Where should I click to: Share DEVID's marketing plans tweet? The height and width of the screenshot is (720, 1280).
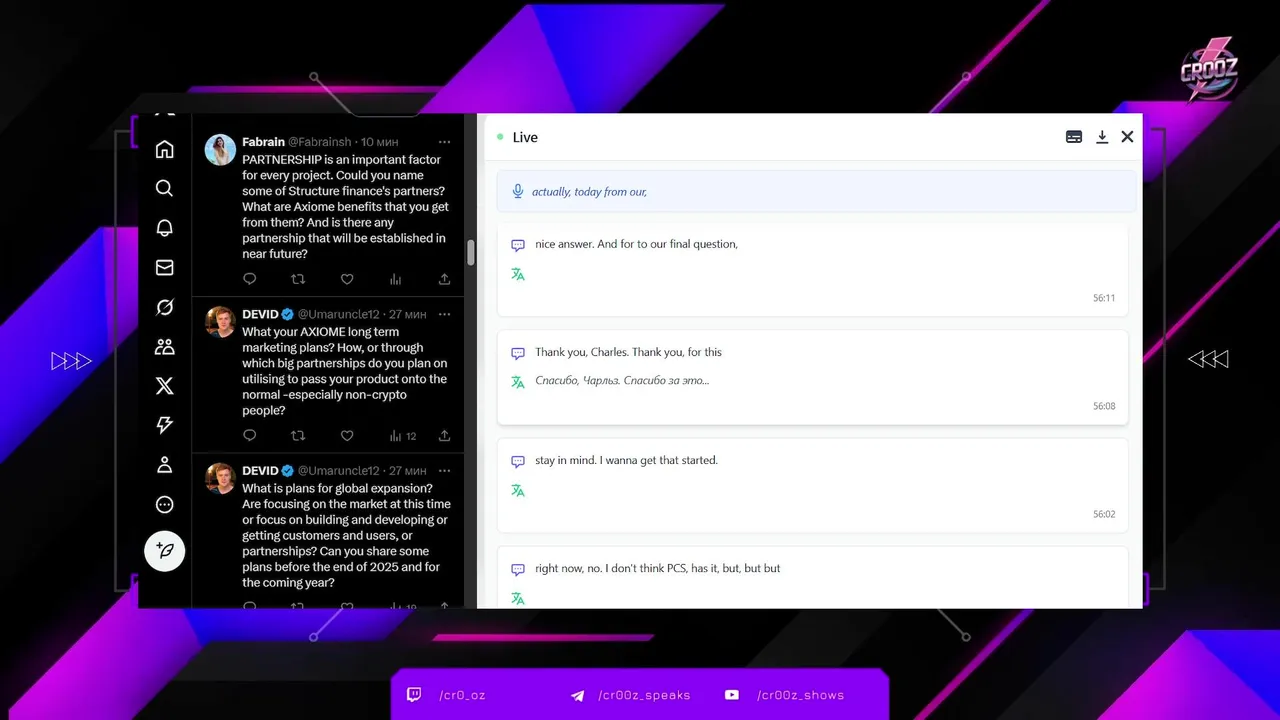pyautogui.click(x=444, y=436)
